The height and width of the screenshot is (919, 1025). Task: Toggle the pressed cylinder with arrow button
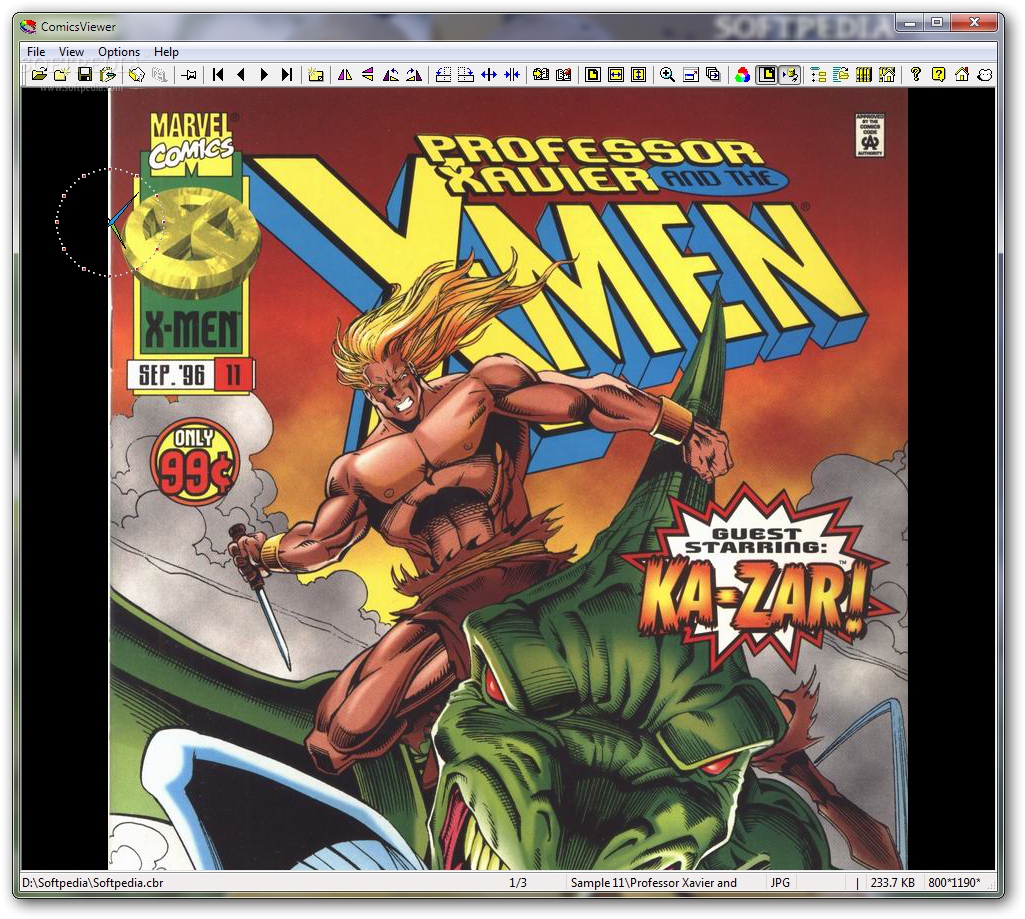point(790,75)
